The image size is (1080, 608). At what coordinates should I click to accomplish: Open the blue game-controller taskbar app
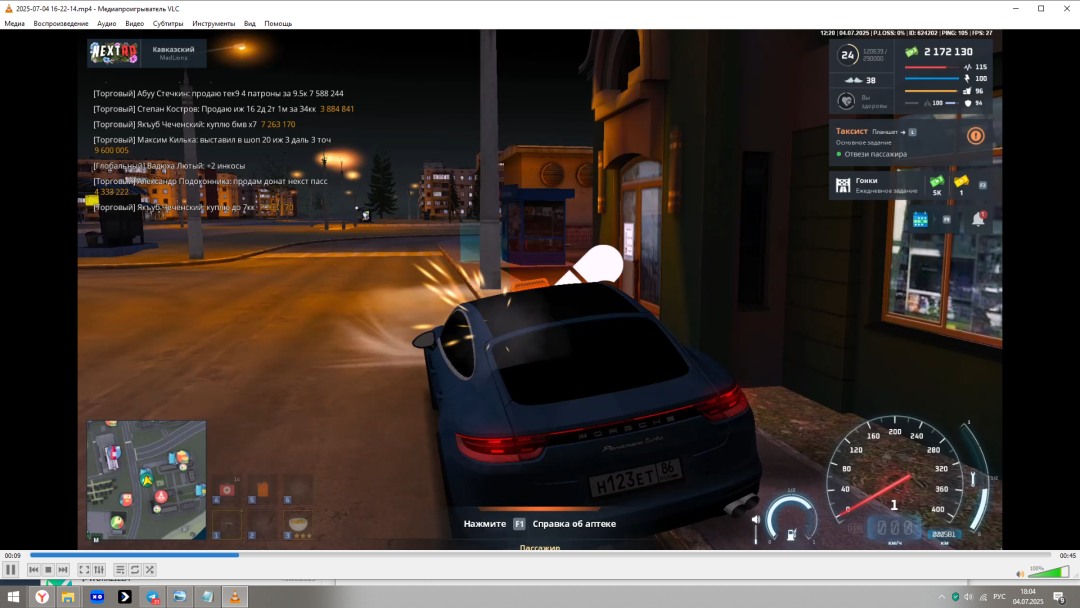[x=97, y=597]
